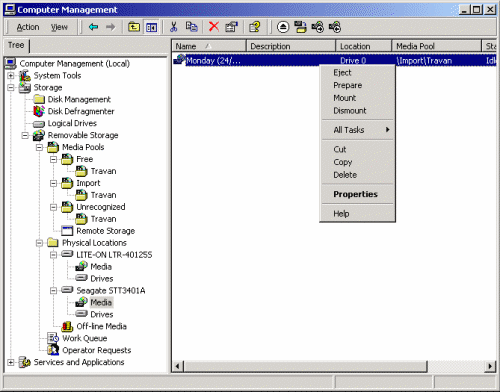Click the horizontal scrollbar thumb
The height and width of the screenshot is (392, 500).
coord(305,366)
